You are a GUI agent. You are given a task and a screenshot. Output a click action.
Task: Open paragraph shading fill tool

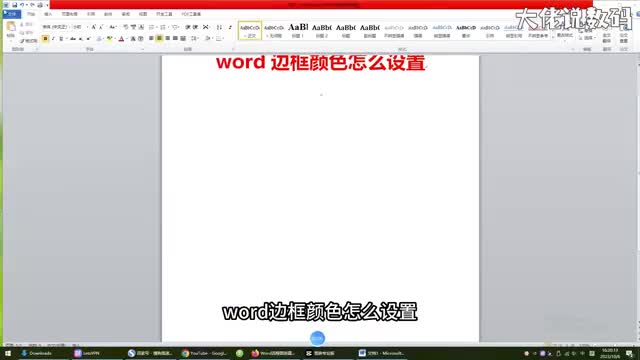tap(208, 38)
